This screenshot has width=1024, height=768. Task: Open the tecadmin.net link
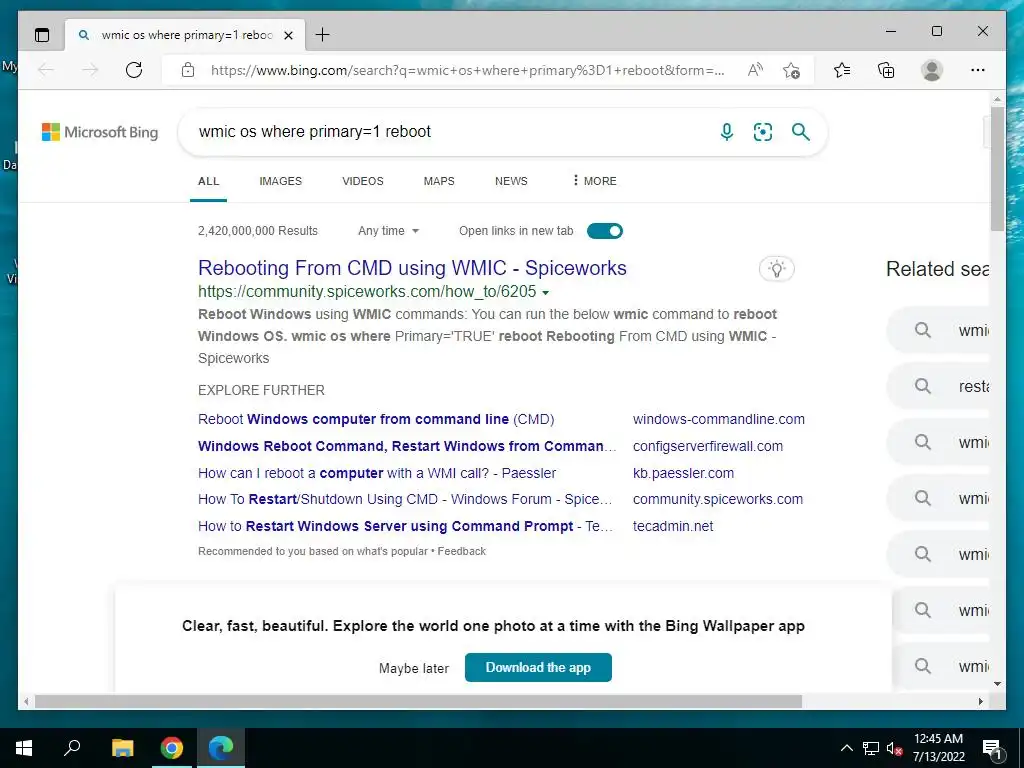click(673, 526)
